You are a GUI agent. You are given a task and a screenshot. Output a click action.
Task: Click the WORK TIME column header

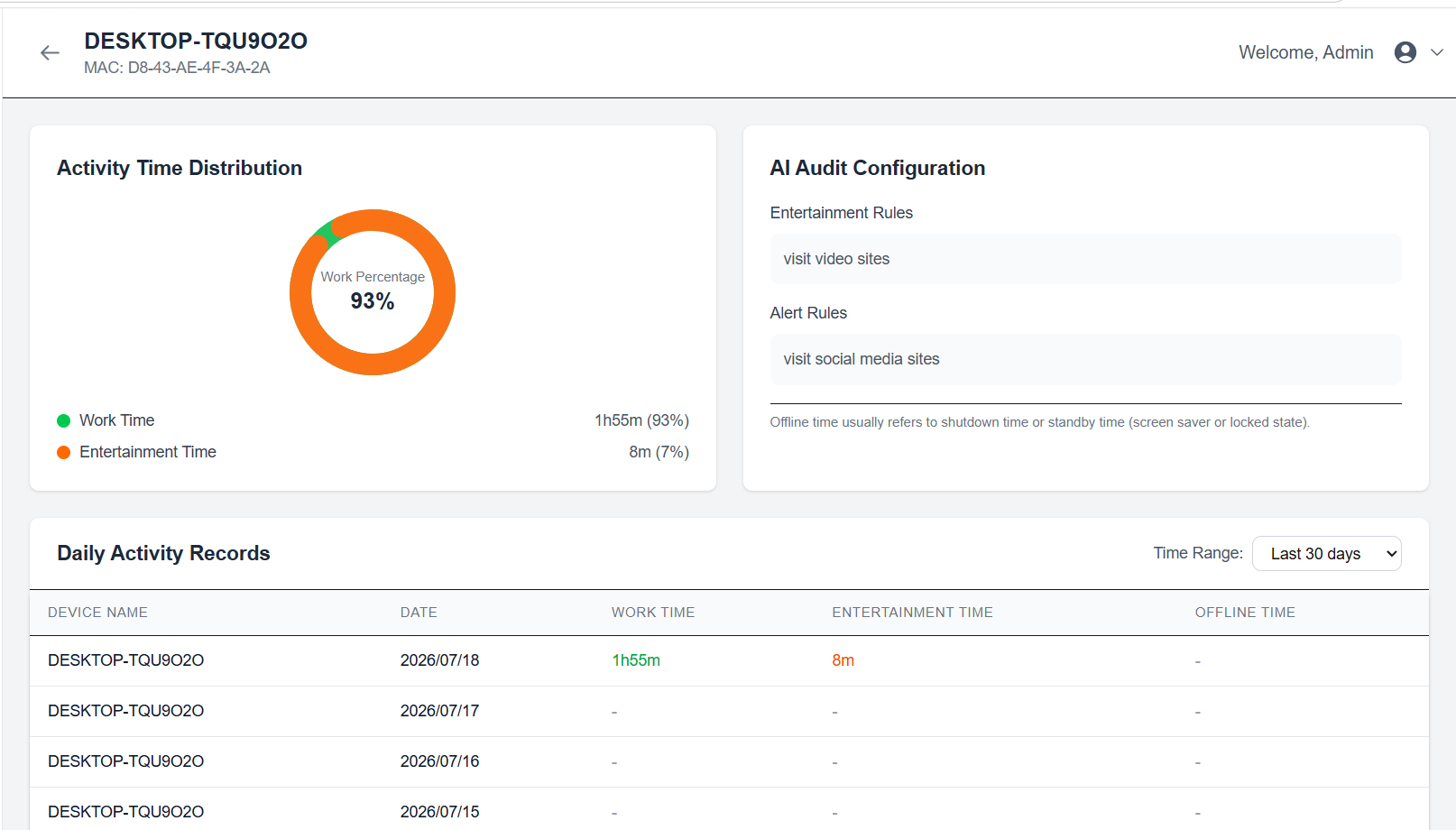[x=653, y=613]
